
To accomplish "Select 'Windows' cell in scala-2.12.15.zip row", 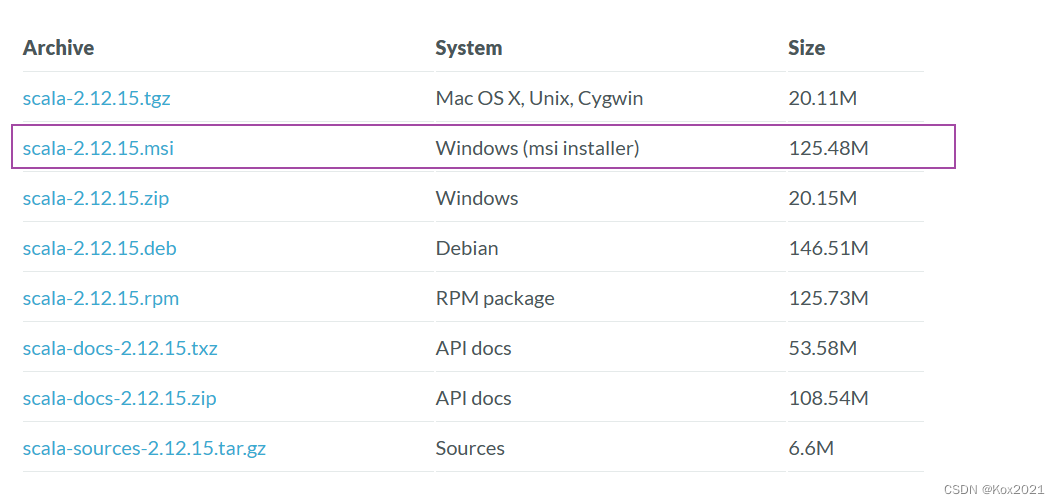I will [x=477, y=199].
